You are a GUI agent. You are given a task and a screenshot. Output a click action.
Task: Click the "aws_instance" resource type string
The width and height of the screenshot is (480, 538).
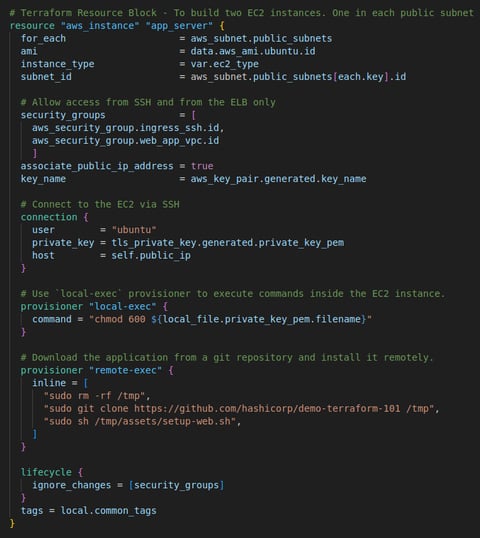100,26
